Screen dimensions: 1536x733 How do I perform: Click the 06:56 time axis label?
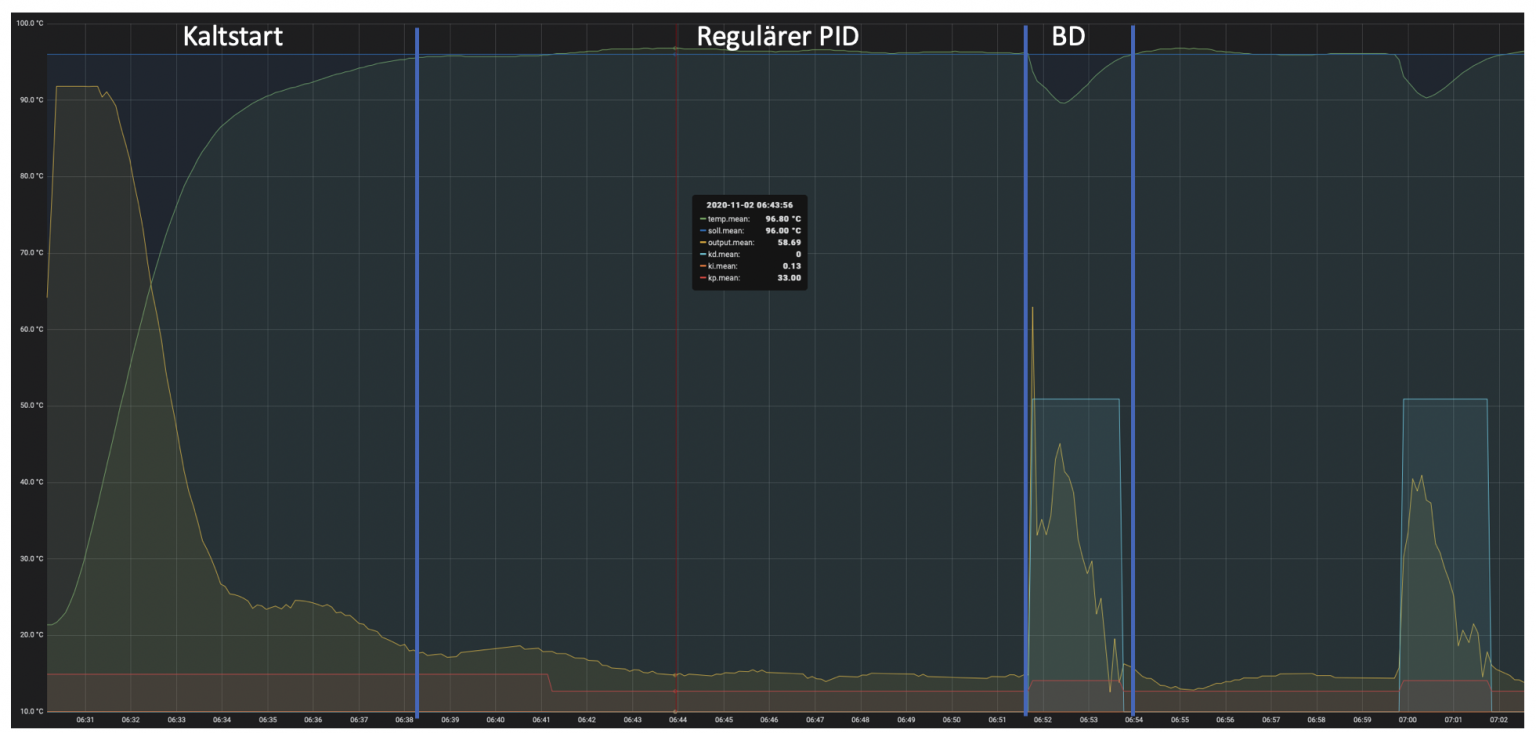[1225, 720]
